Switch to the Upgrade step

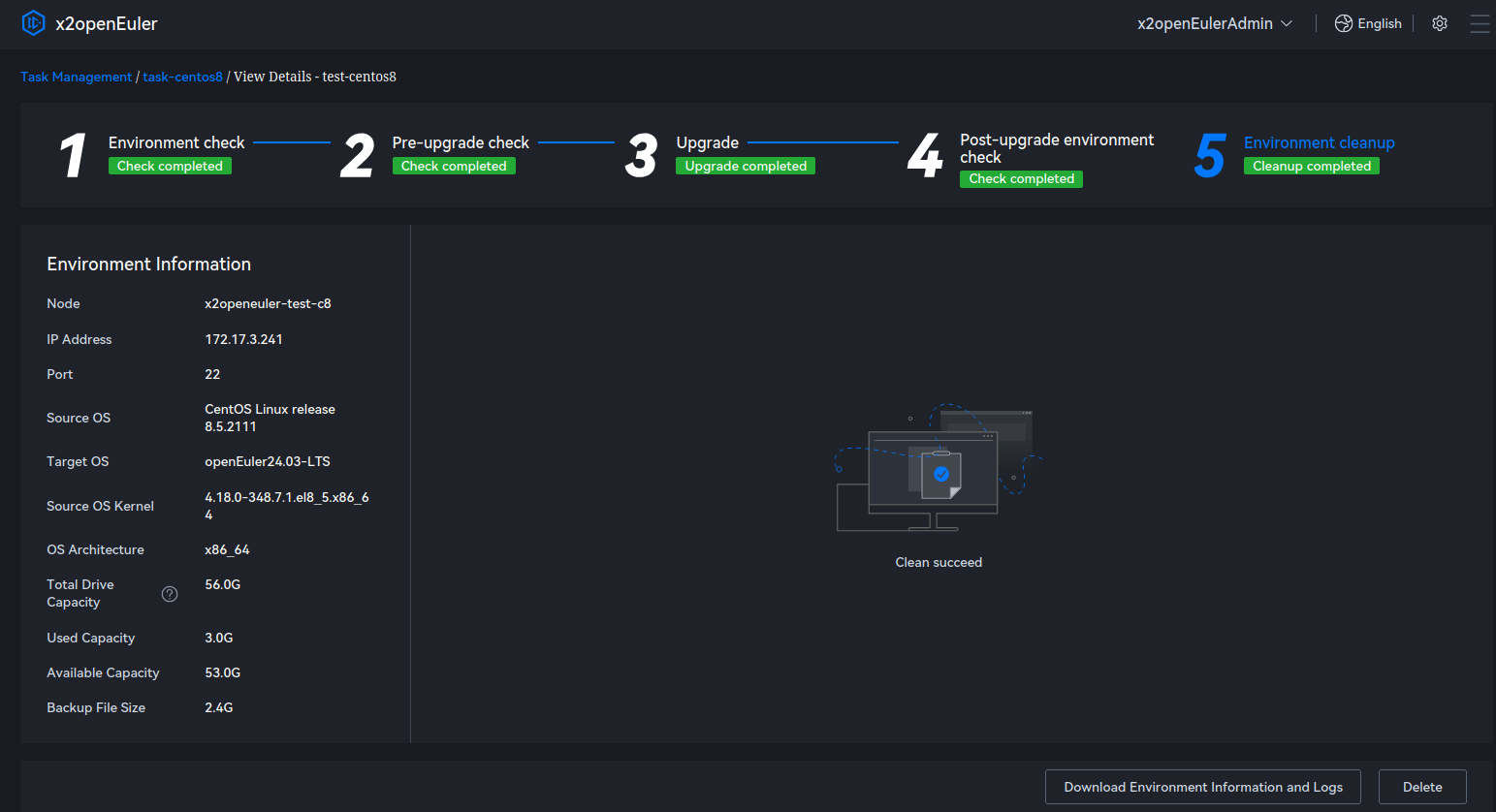[x=707, y=142]
